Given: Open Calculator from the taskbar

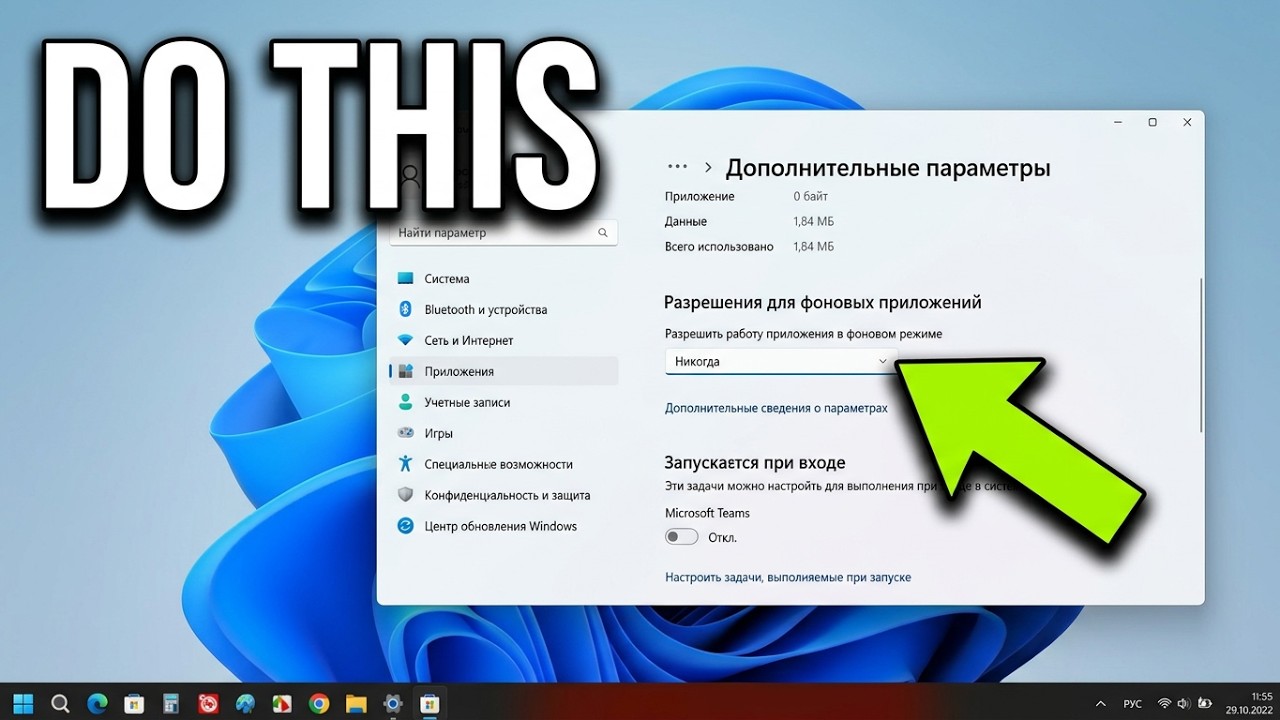Looking at the screenshot, I should coord(171,703).
